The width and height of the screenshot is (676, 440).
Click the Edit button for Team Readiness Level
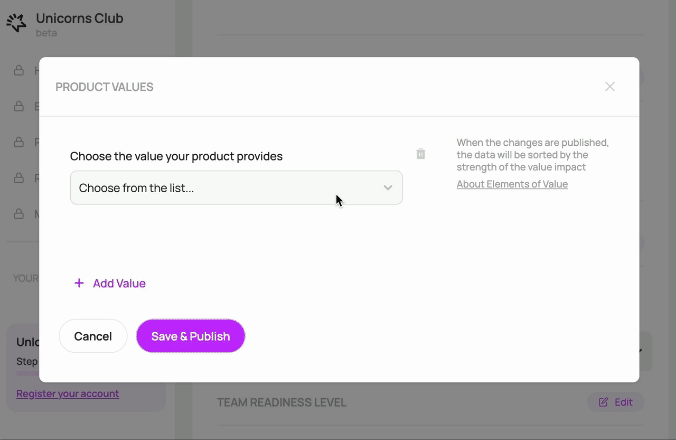(x=615, y=402)
